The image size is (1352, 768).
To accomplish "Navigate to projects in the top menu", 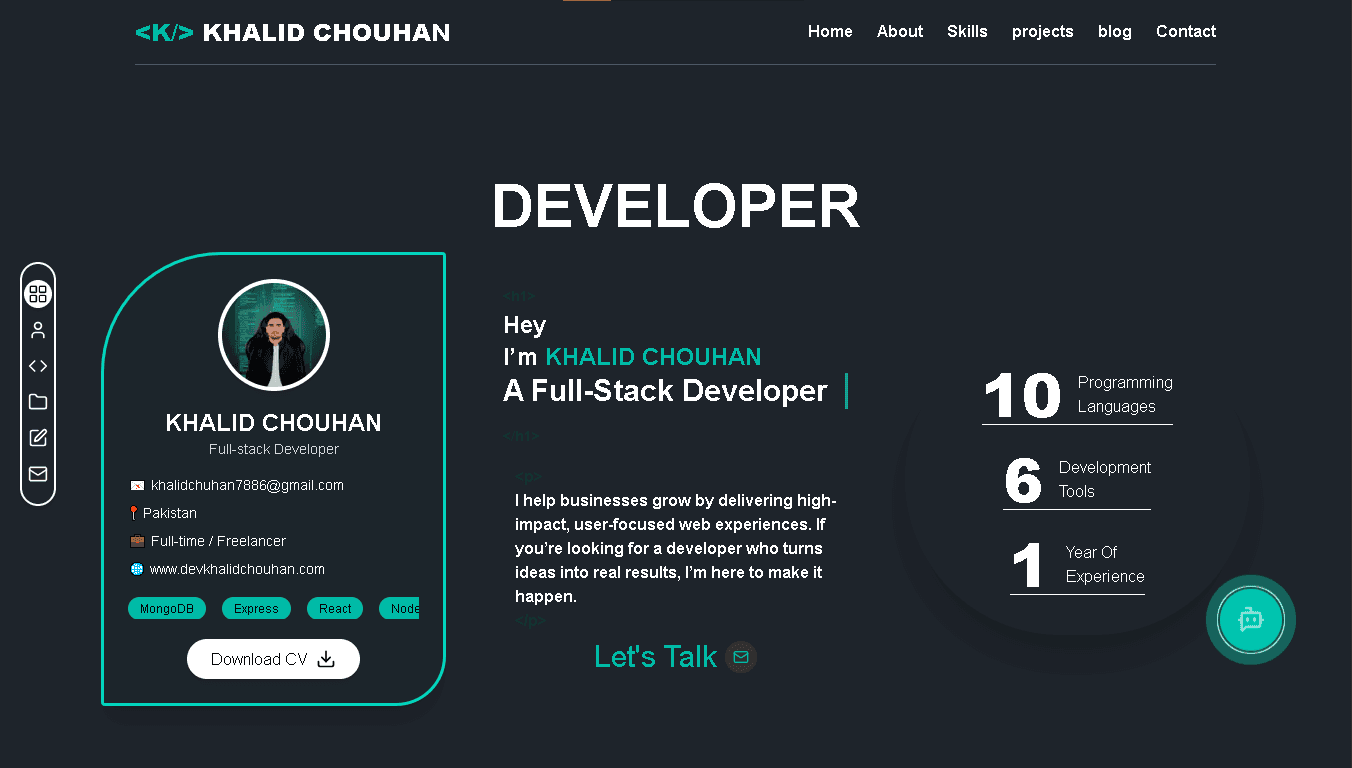I will tap(1043, 32).
